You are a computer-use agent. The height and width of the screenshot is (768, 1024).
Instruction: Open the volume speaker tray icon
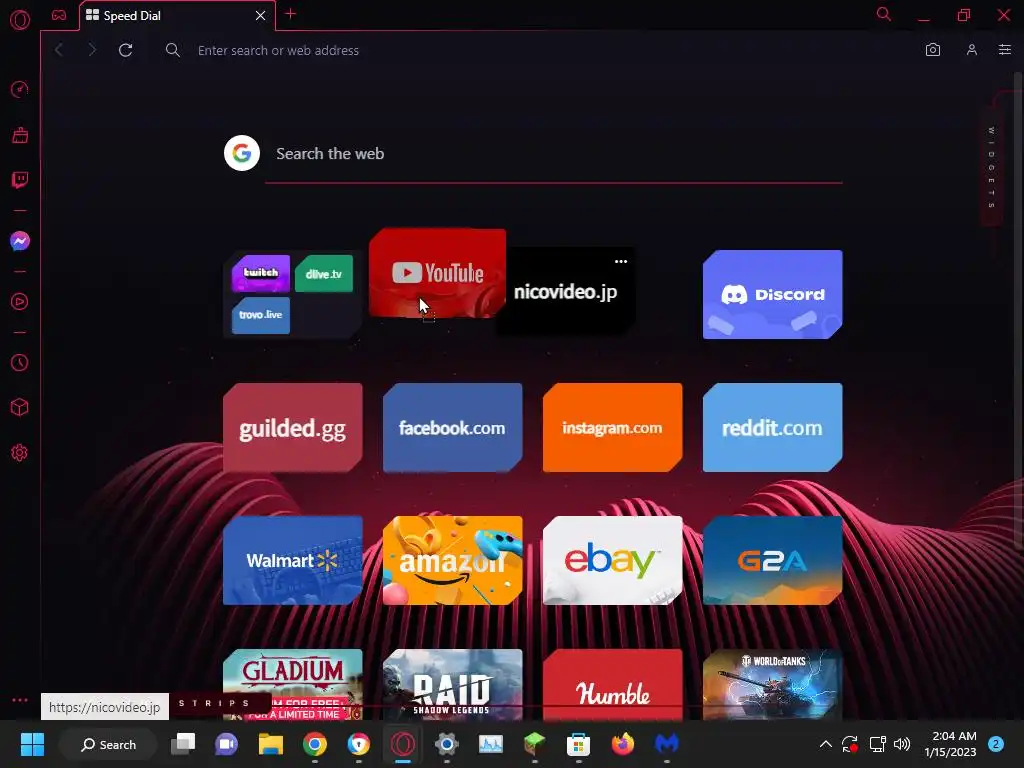pyautogui.click(x=902, y=744)
